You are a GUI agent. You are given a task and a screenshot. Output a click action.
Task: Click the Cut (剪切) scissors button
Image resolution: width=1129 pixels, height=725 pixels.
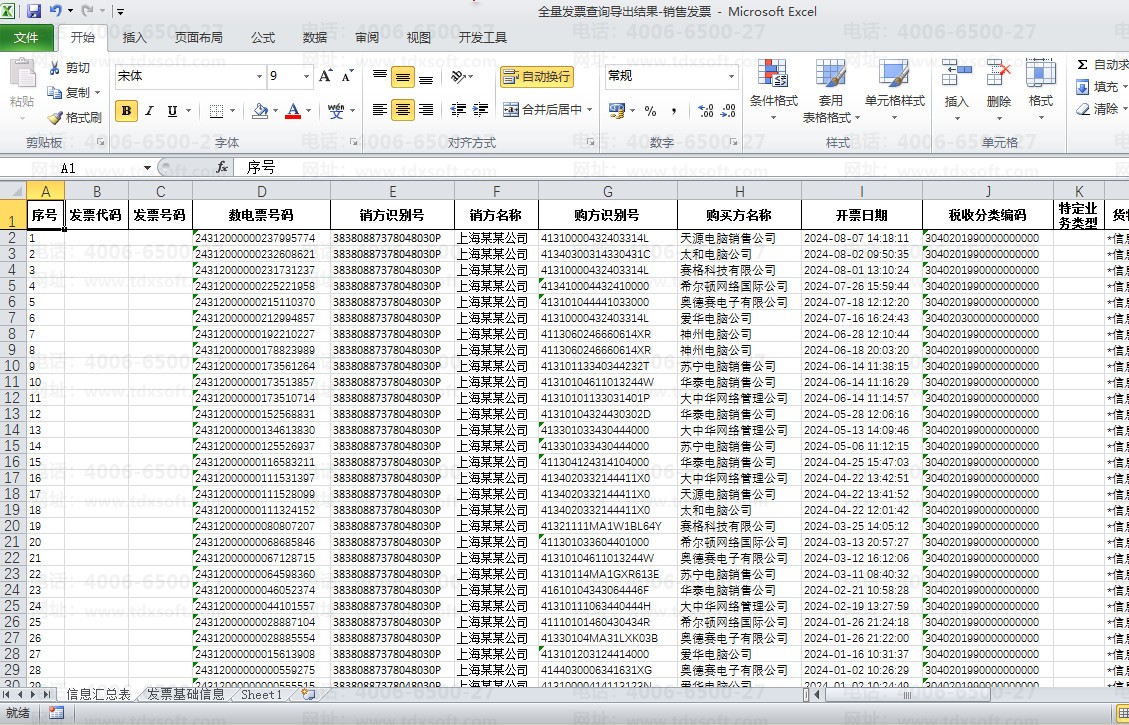pyautogui.click(x=68, y=68)
